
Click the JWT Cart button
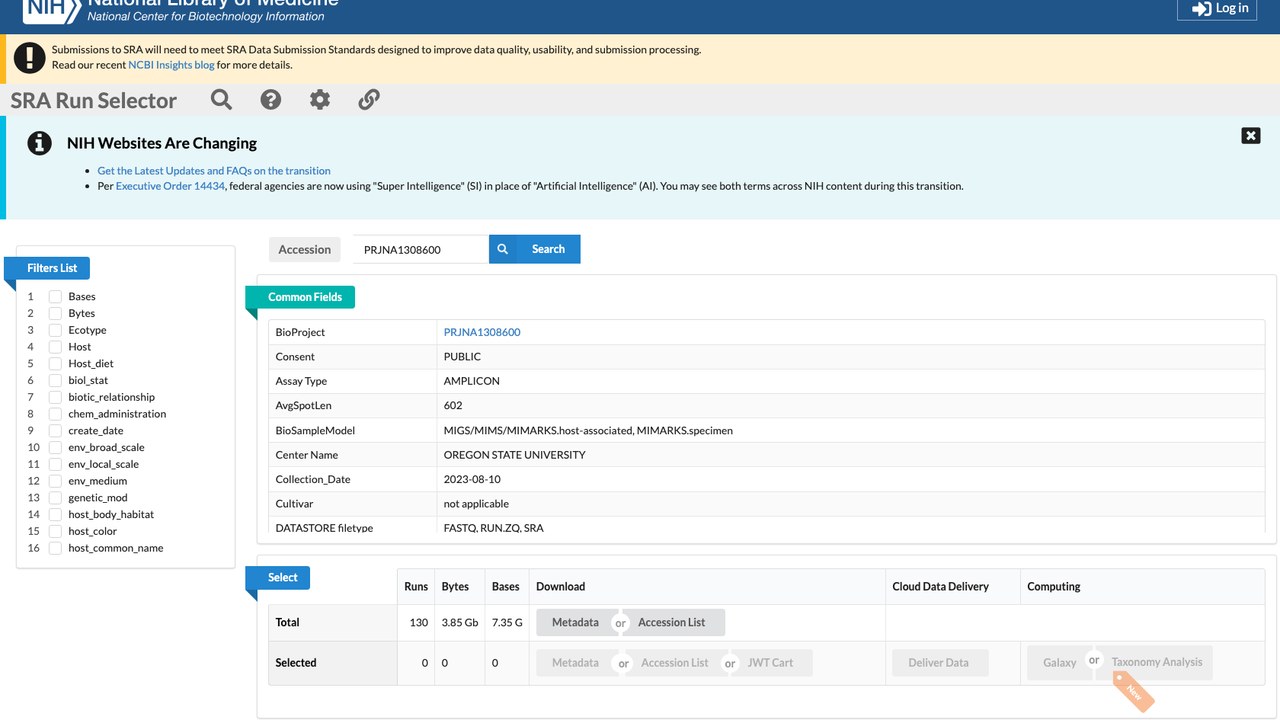coord(771,662)
